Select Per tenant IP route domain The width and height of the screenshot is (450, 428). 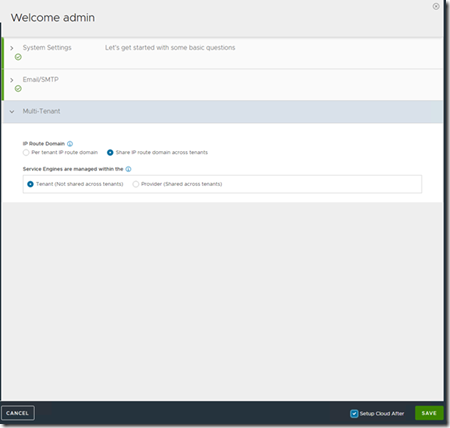pos(26,153)
